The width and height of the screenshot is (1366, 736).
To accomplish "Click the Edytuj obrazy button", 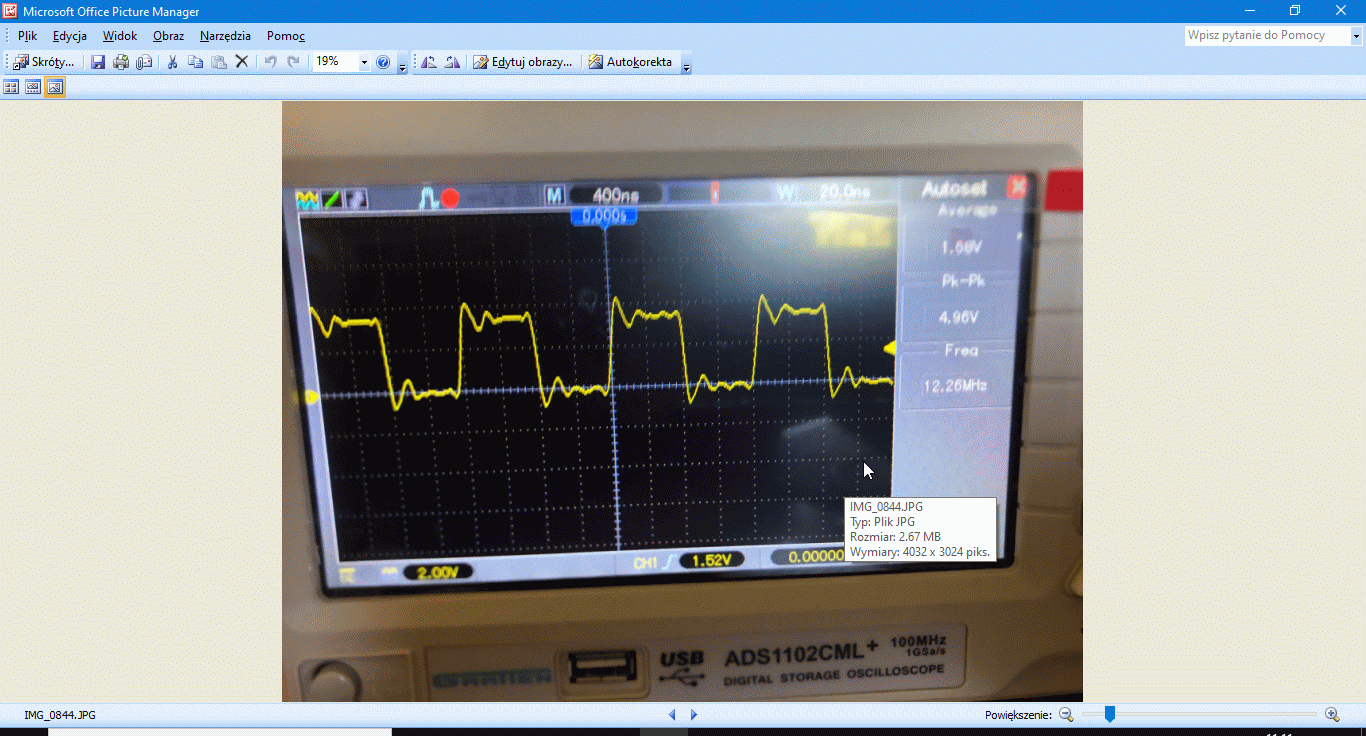I will pyautogui.click(x=523, y=62).
